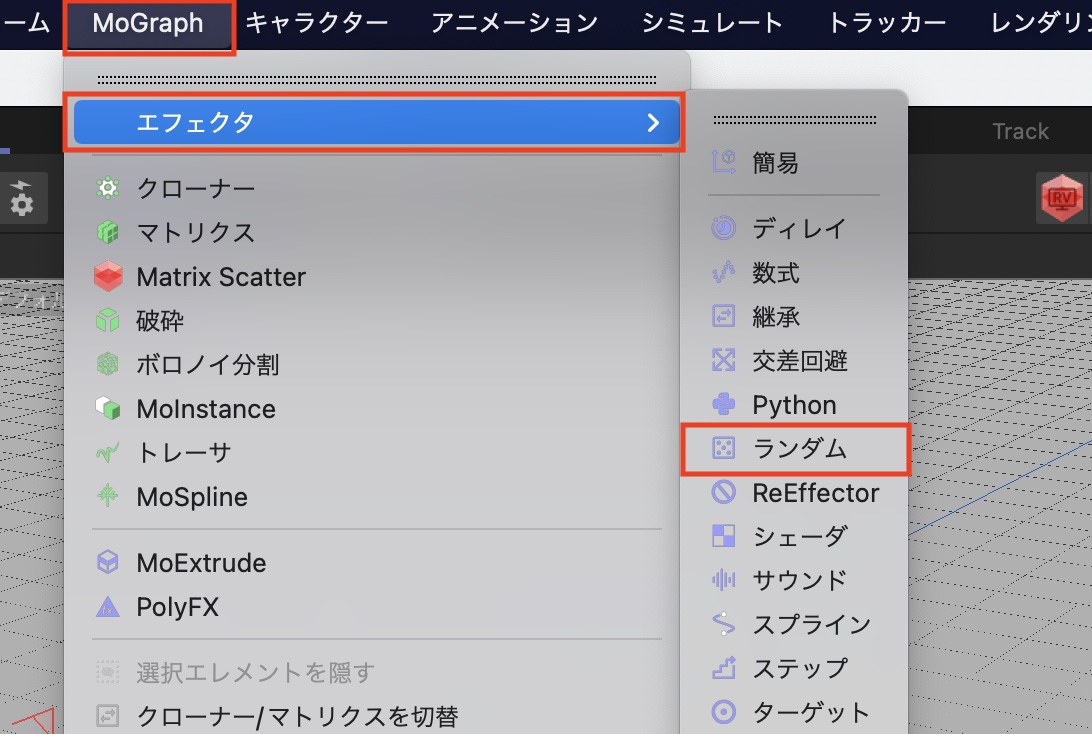
Task: Click the Shader (シェーダ) effector icon
Action: click(x=722, y=537)
